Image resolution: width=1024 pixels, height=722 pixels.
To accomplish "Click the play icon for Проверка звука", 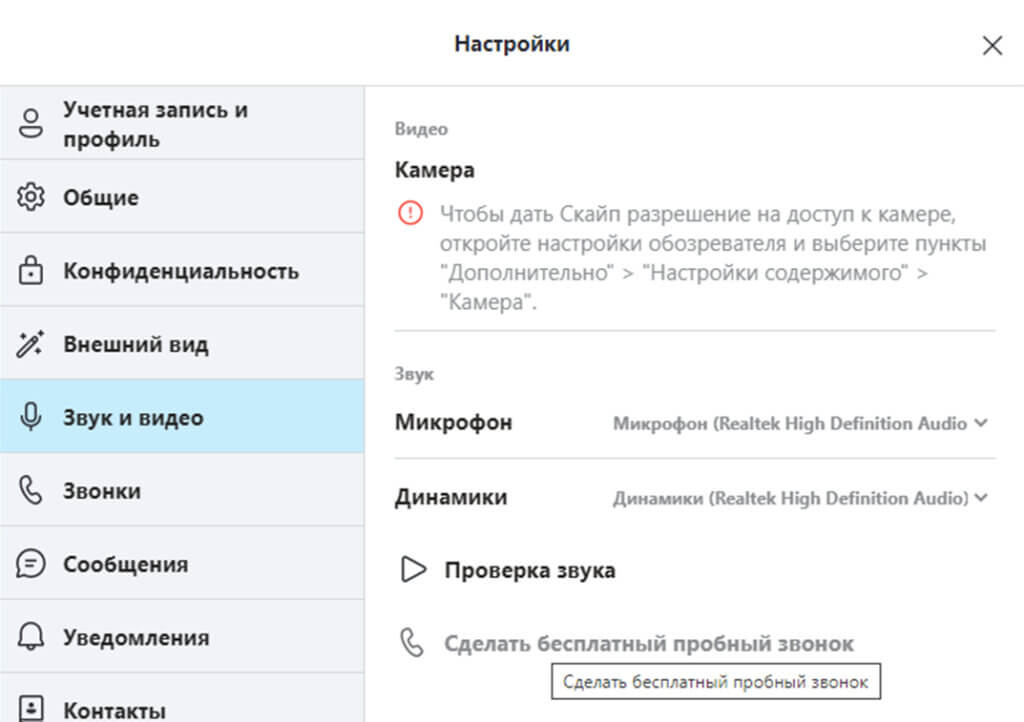I will [412, 570].
